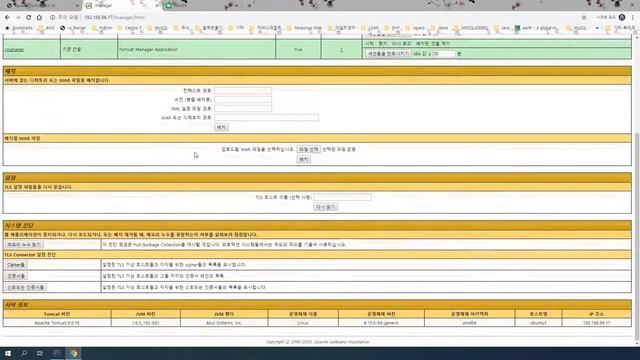640x360 pixels.
Task: Open a new browser tab with plus
Action: click(x=249, y=6)
